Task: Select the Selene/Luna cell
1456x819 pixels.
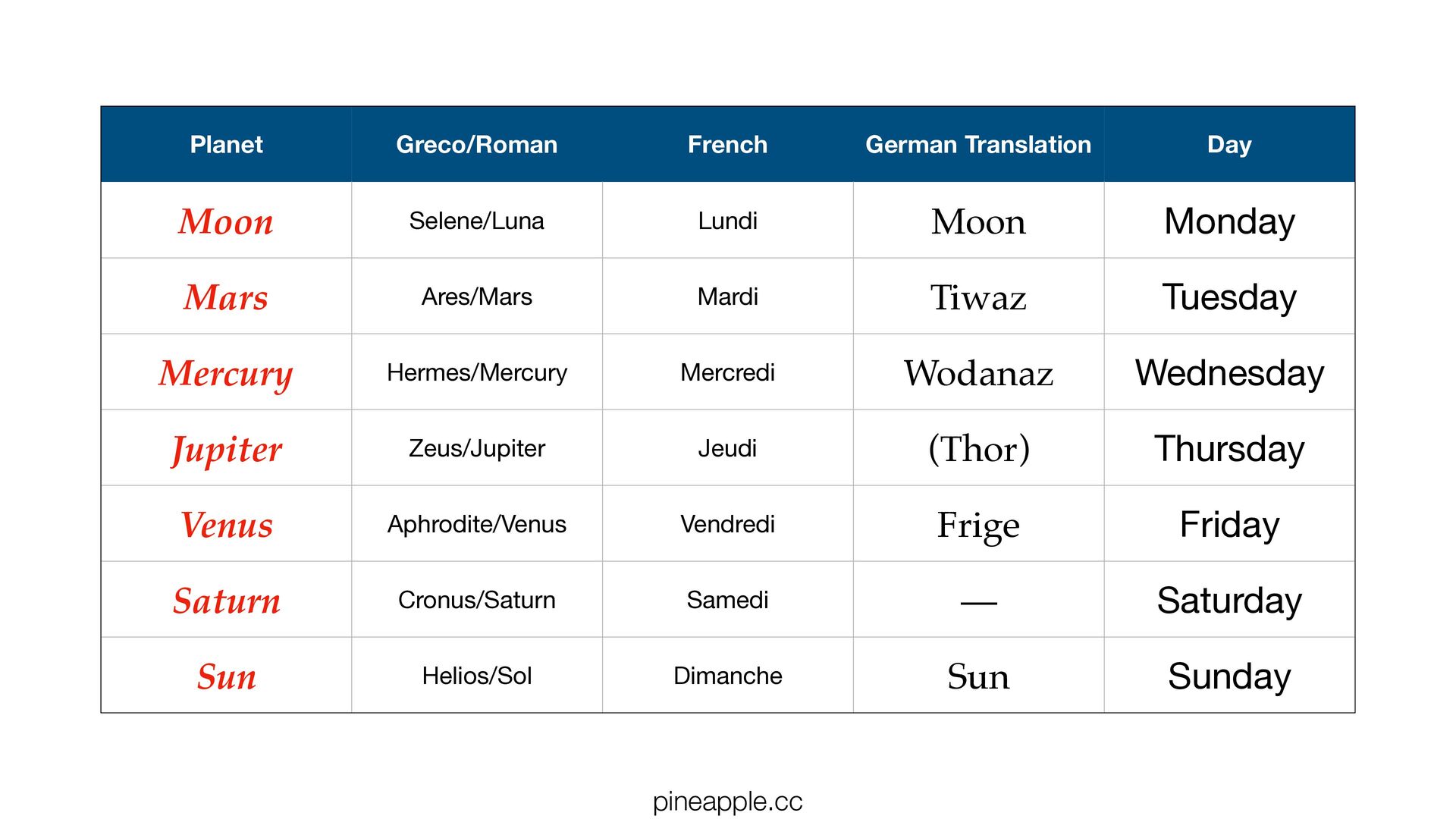Action: click(x=476, y=221)
